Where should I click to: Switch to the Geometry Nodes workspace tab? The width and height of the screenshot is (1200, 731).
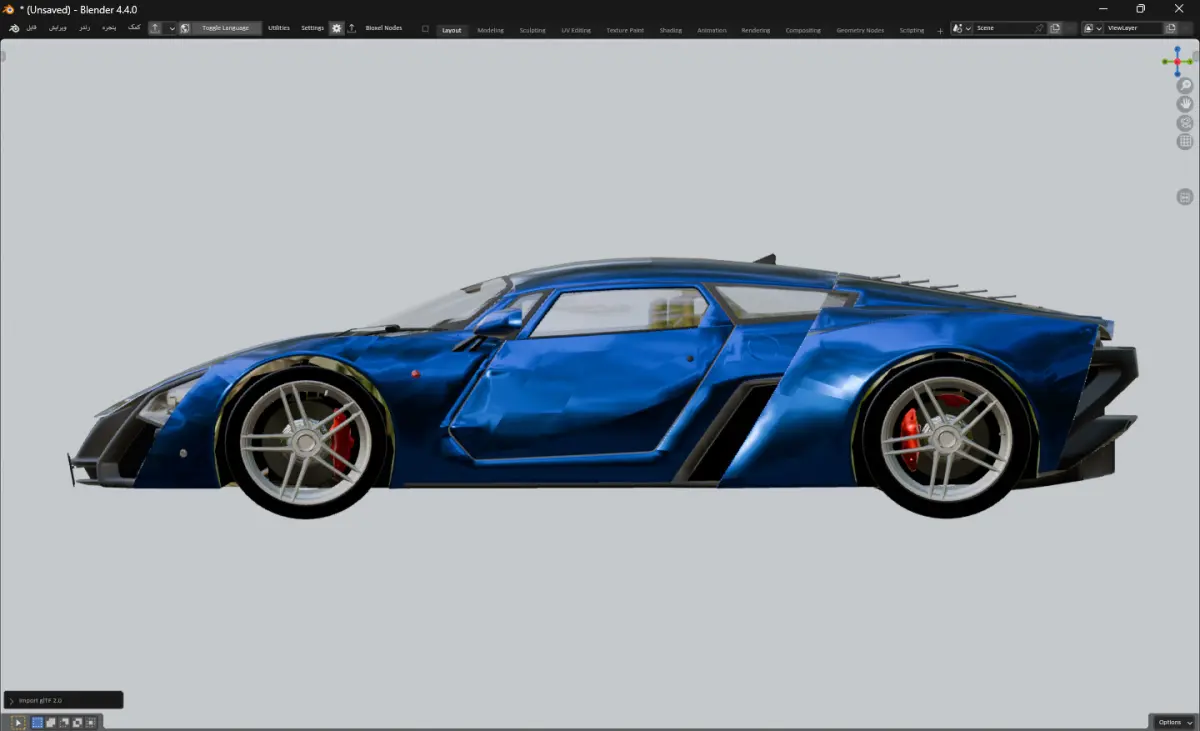point(860,30)
